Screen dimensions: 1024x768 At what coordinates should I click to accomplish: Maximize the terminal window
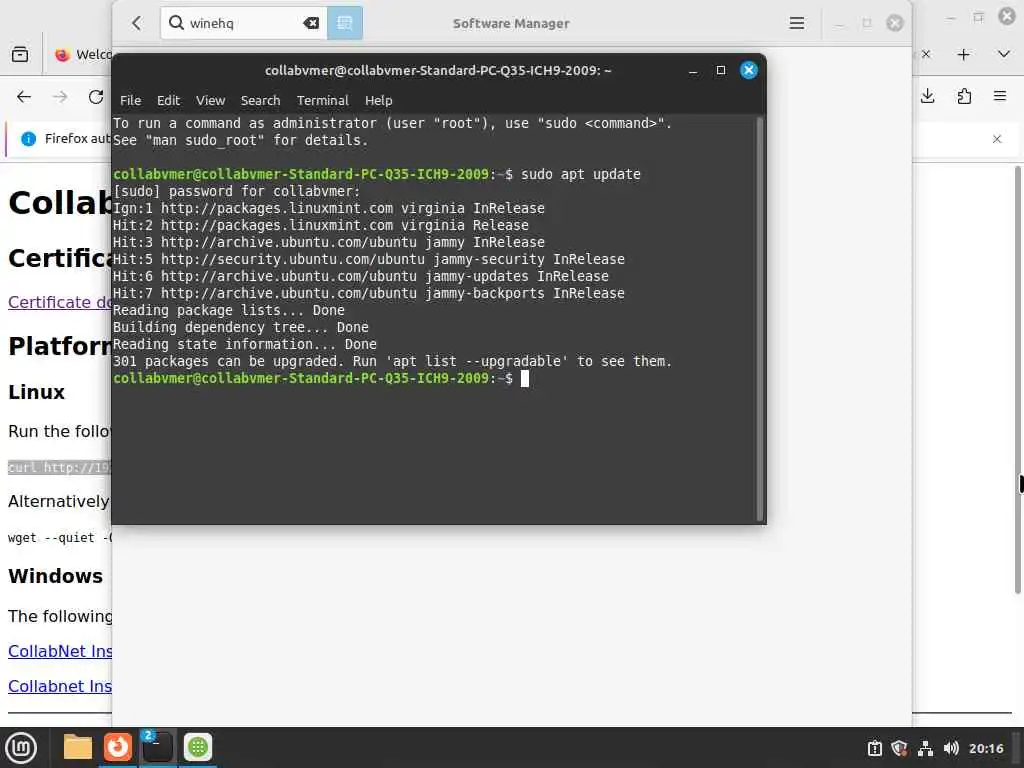coord(720,70)
